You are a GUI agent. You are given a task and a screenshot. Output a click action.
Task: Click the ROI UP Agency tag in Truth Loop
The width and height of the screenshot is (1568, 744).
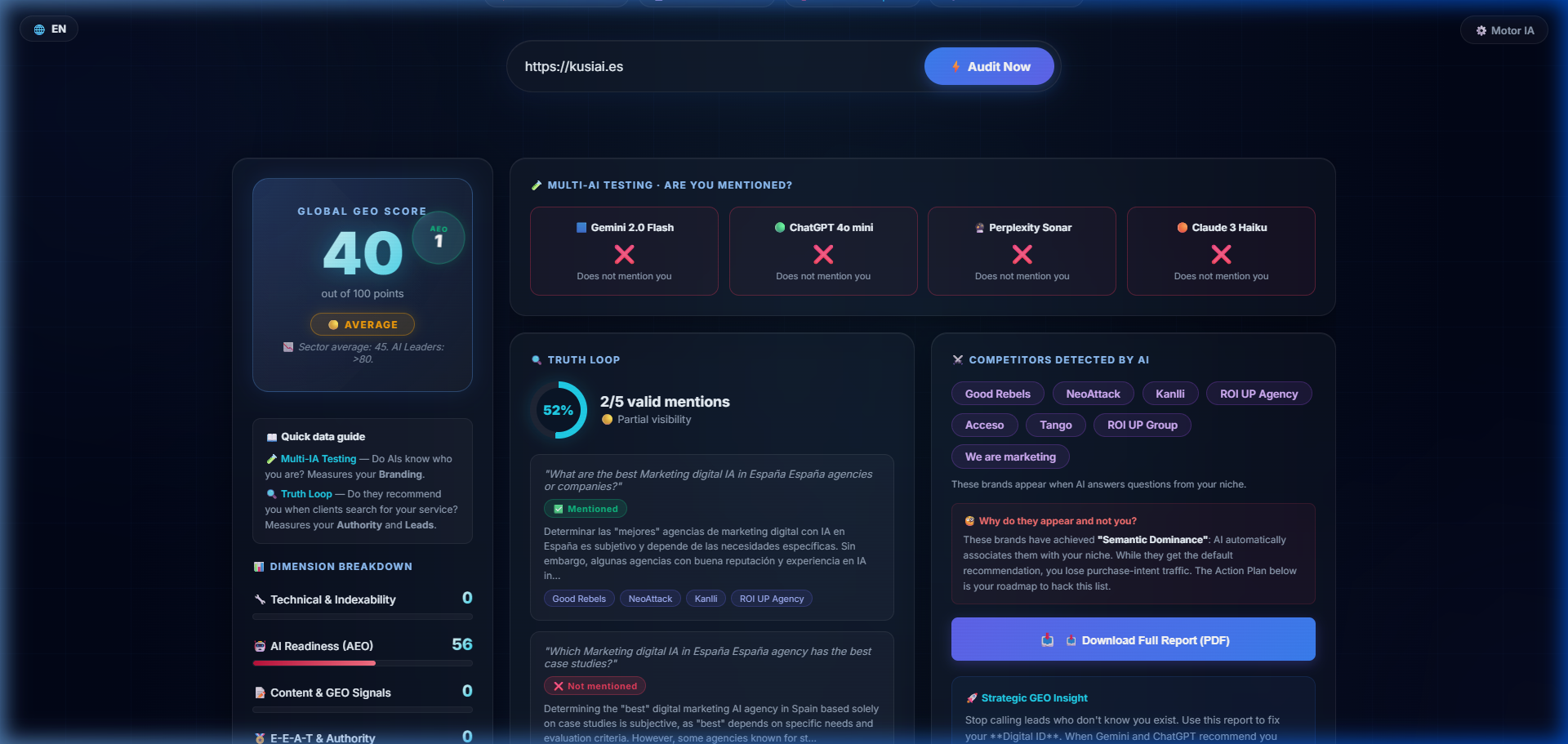772,599
